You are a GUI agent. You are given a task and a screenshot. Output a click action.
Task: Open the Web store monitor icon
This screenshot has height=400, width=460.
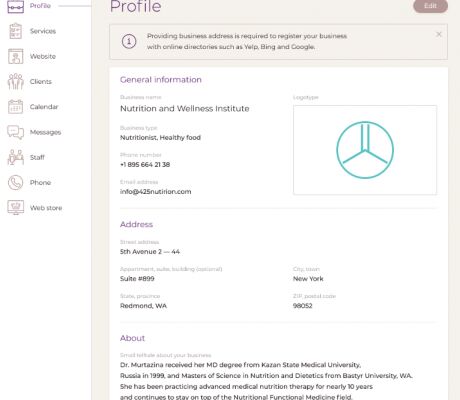15,208
